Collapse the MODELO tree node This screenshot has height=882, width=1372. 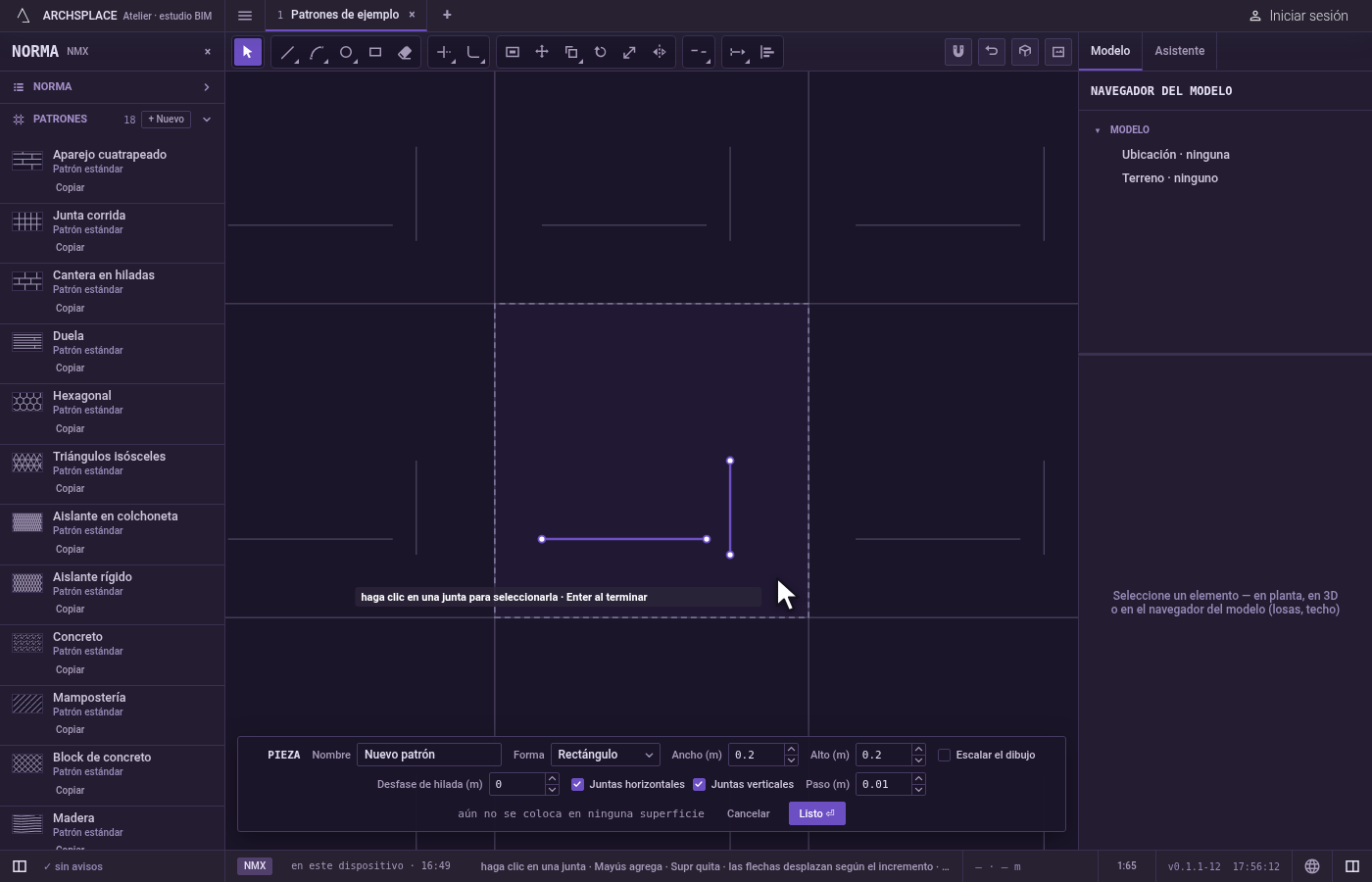tap(1098, 130)
